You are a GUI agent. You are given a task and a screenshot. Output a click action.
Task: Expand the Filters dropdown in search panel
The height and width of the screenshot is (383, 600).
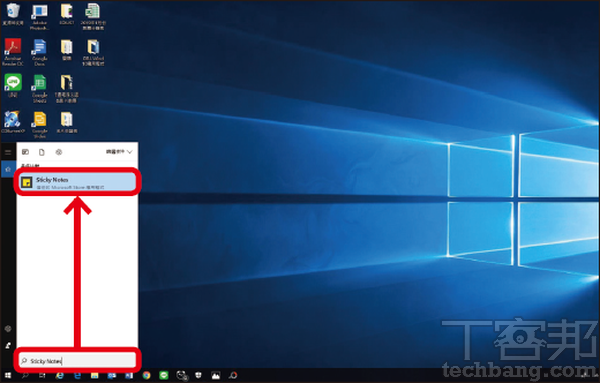coord(119,152)
